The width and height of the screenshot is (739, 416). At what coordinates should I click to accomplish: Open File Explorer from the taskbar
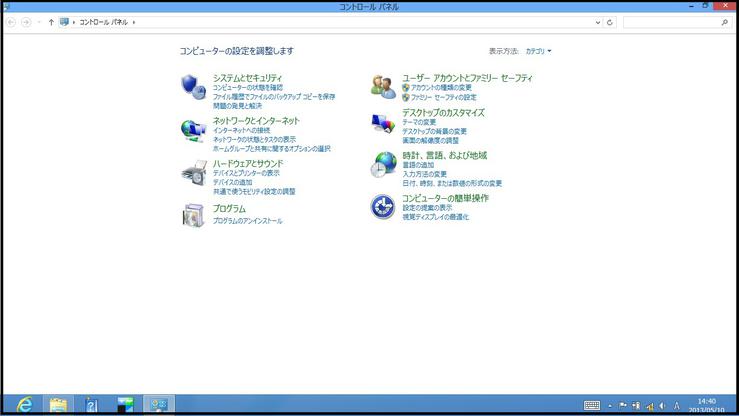point(58,404)
